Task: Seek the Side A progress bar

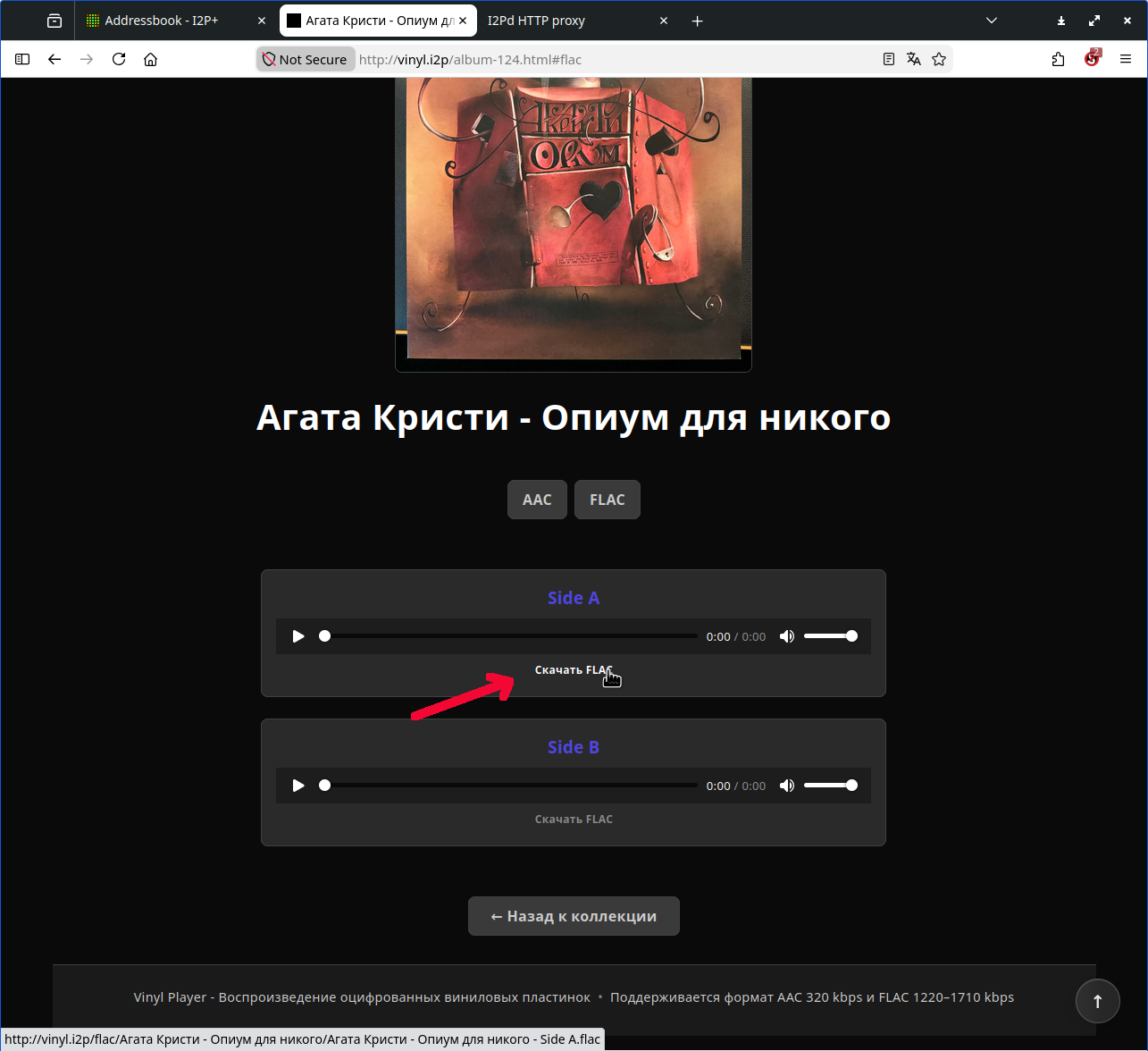Action: click(509, 636)
